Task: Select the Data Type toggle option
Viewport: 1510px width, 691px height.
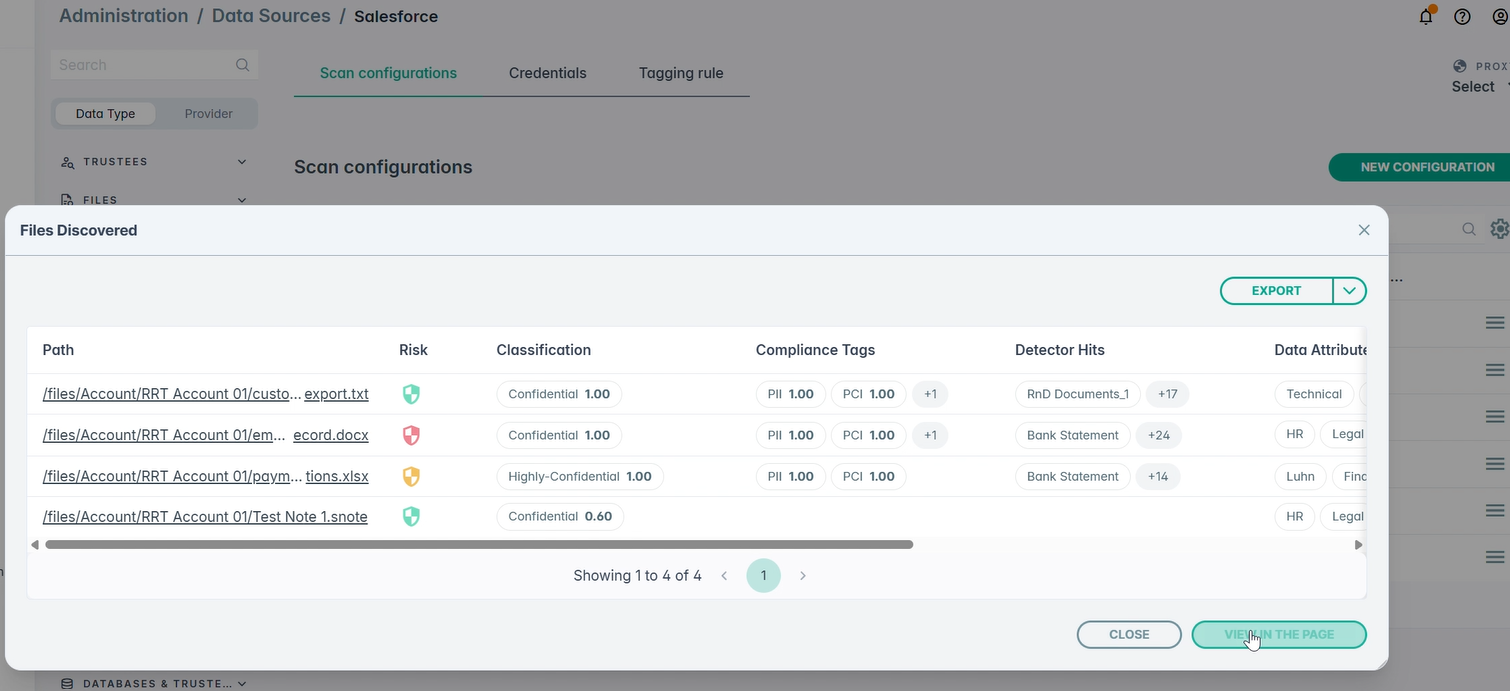Action: [105, 114]
